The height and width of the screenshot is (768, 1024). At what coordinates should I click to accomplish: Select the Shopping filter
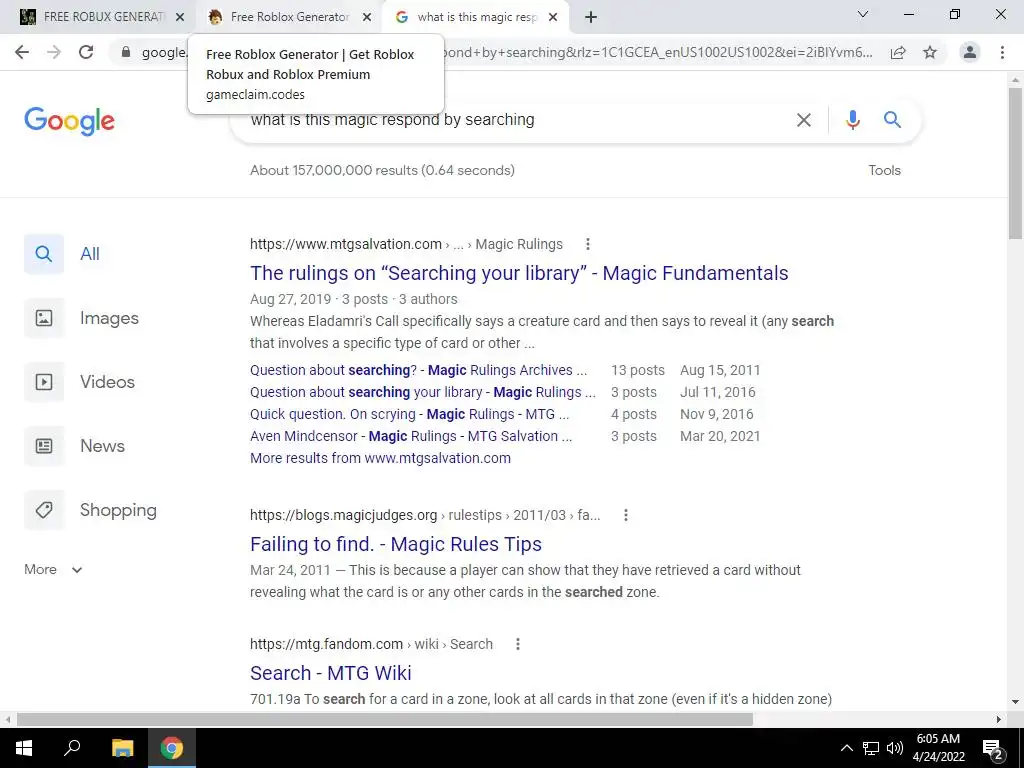[91, 510]
